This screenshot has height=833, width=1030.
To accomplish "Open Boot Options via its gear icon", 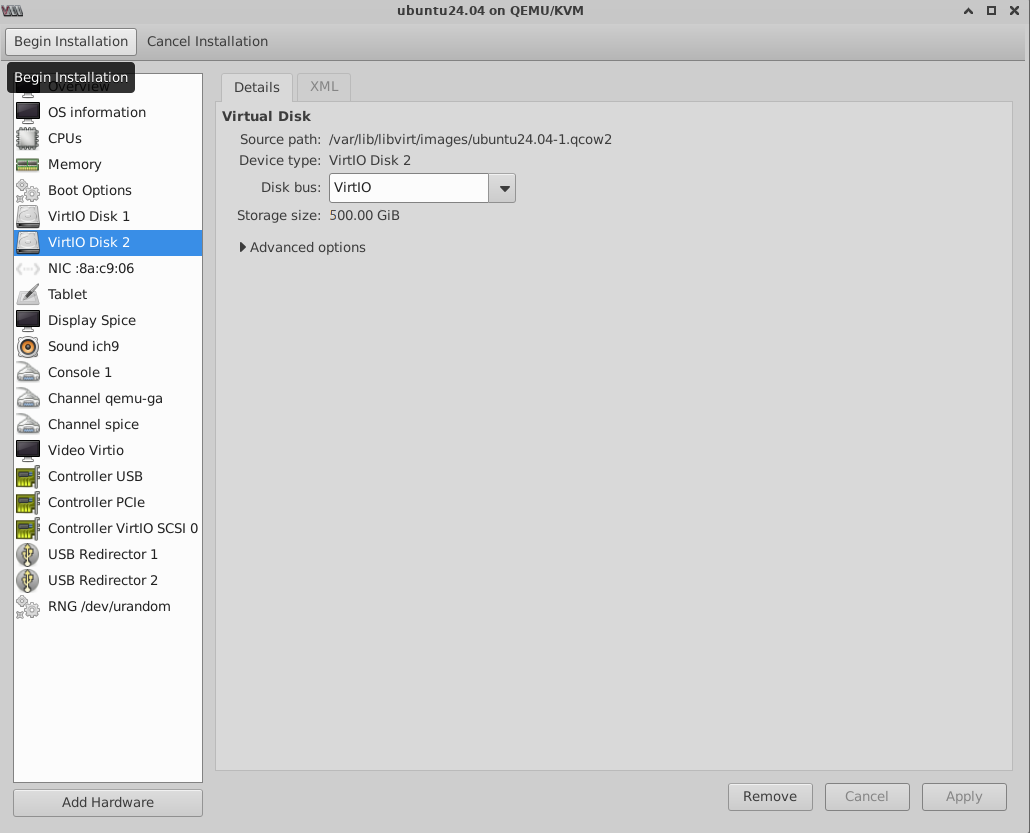I will click(28, 190).
